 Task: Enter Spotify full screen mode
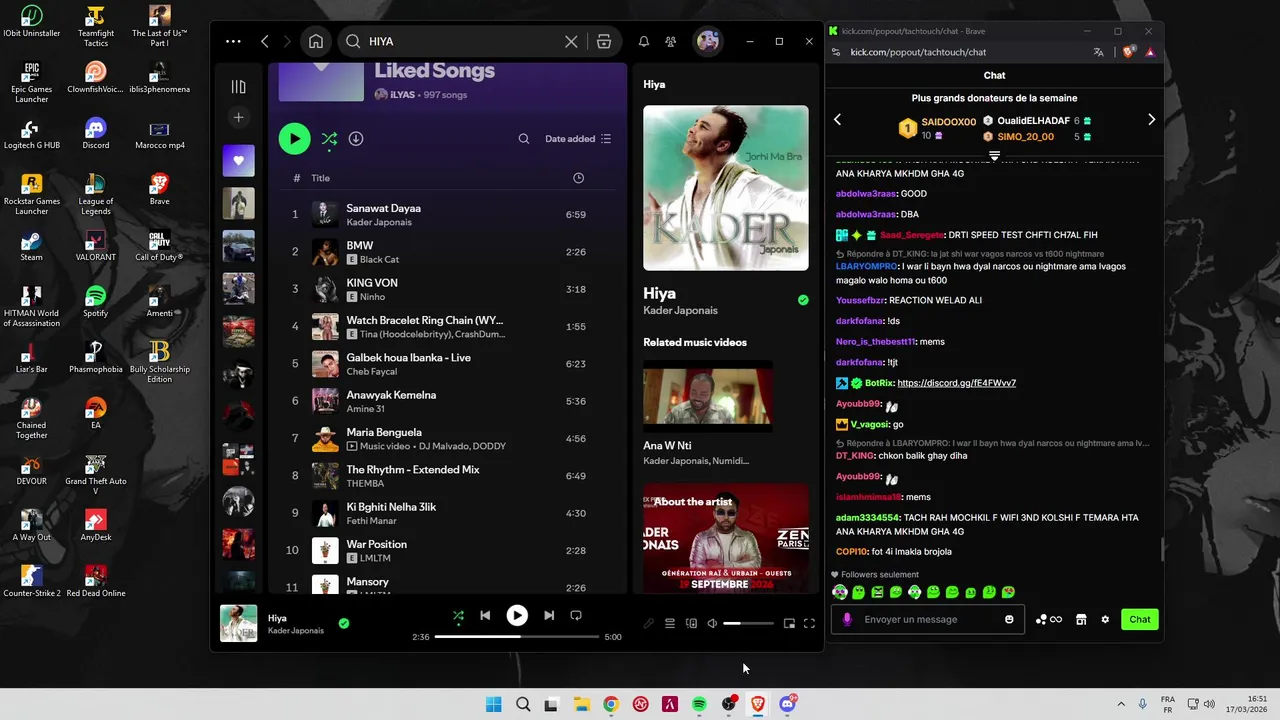click(x=809, y=624)
